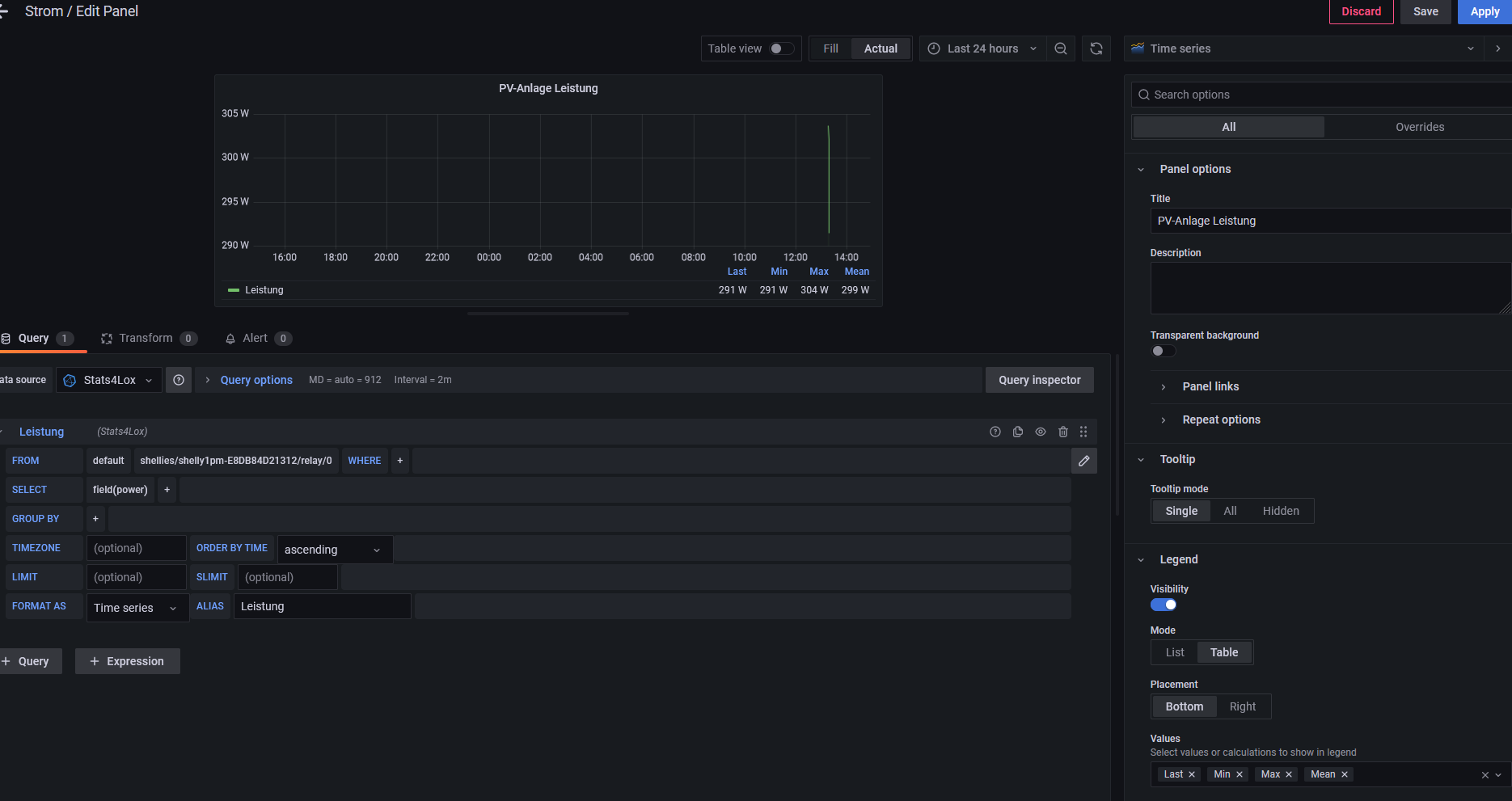This screenshot has width=1512, height=801.
Task: Disable the legend Visibility toggle
Action: (1163, 605)
